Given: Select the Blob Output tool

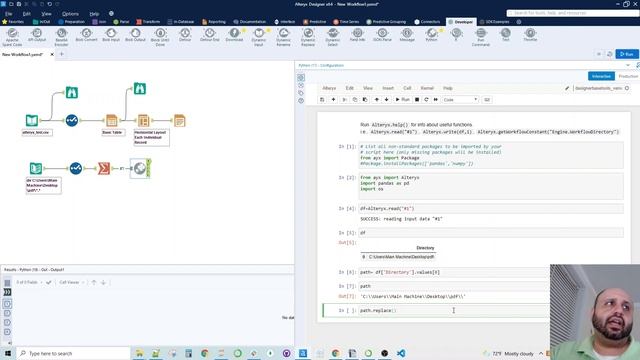Looking at the screenshot, I should point(136,35).
